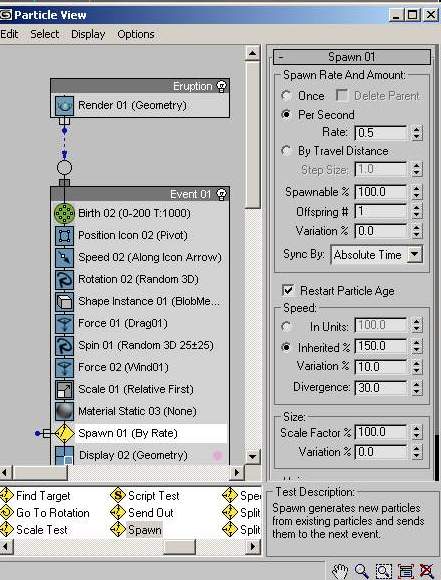
Task: Click into the Divergence value field
Action: pyautogui.click(x=380, y=388)
